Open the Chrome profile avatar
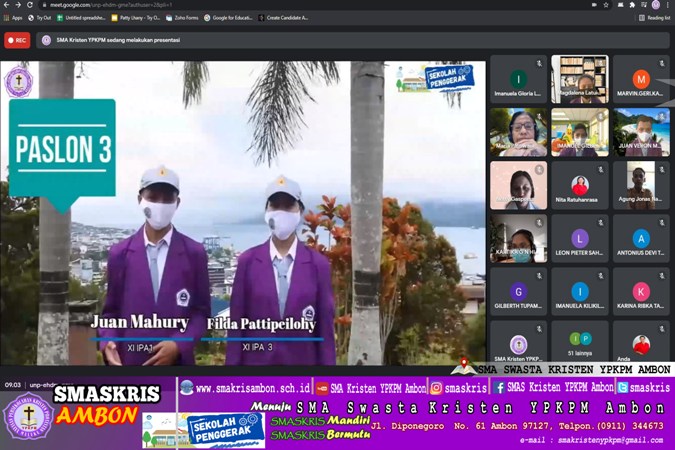 pos(656,5)
